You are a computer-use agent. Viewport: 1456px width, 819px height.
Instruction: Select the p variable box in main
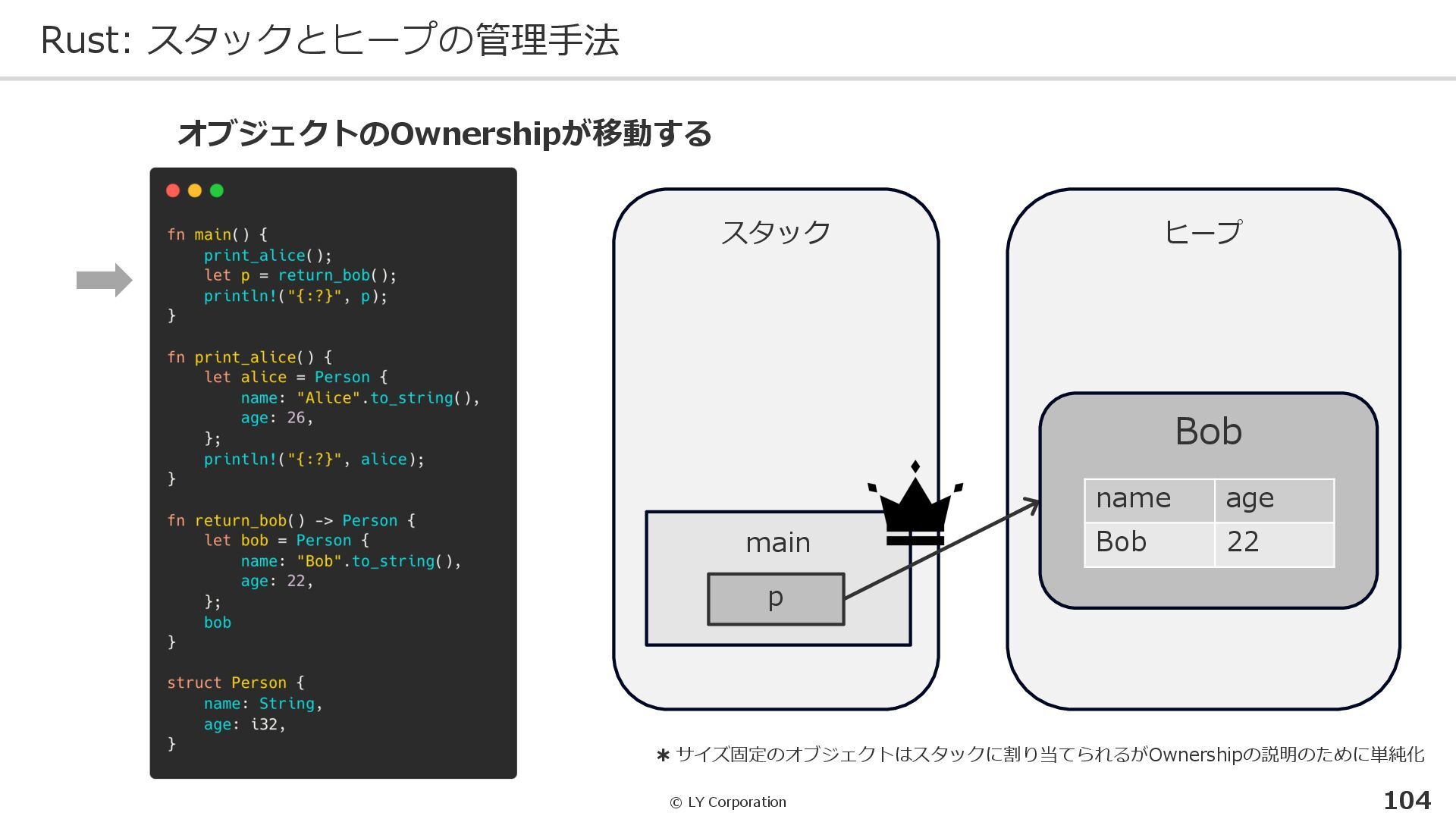point(775,598)
